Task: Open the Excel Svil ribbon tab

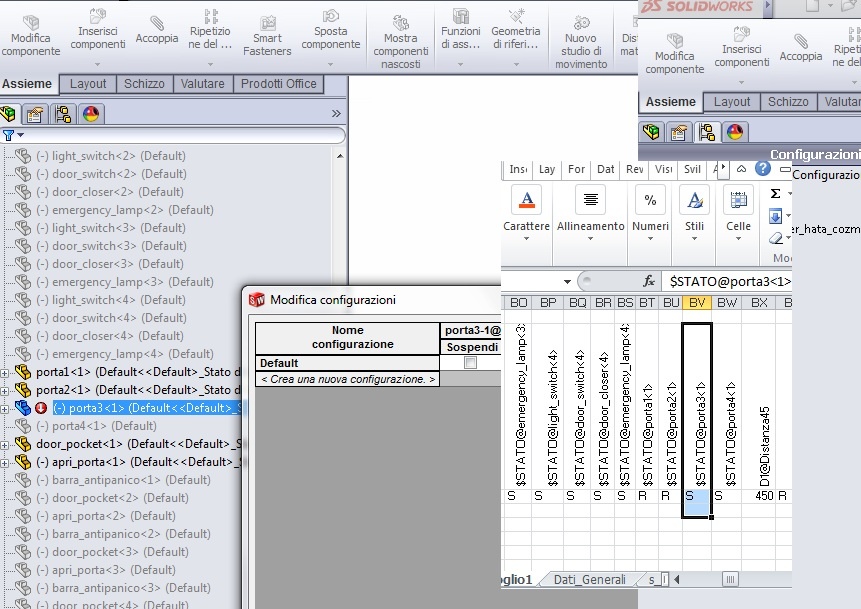Action: [x=692, y=169]
